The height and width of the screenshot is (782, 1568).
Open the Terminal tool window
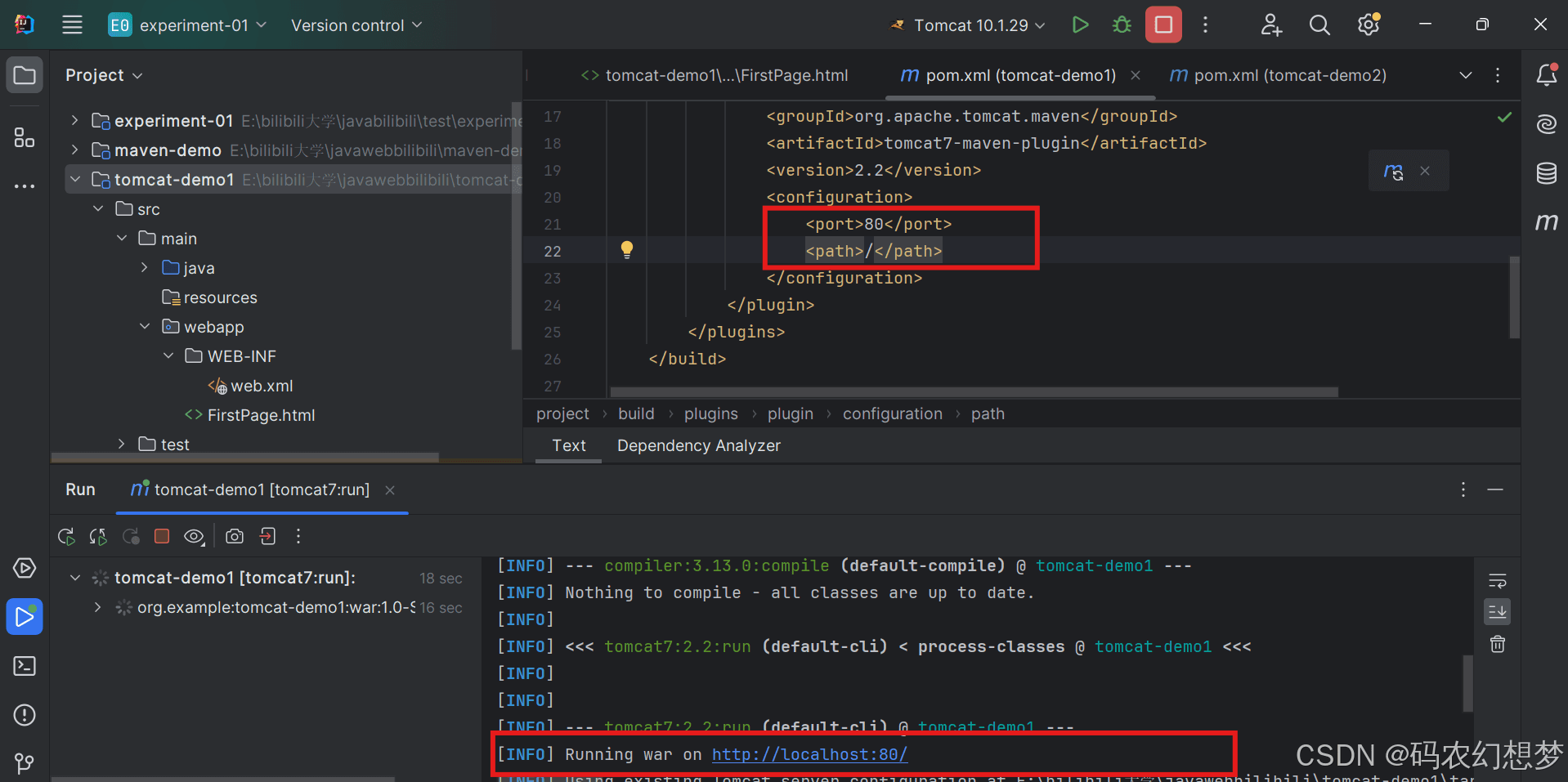tap(25, 666)
